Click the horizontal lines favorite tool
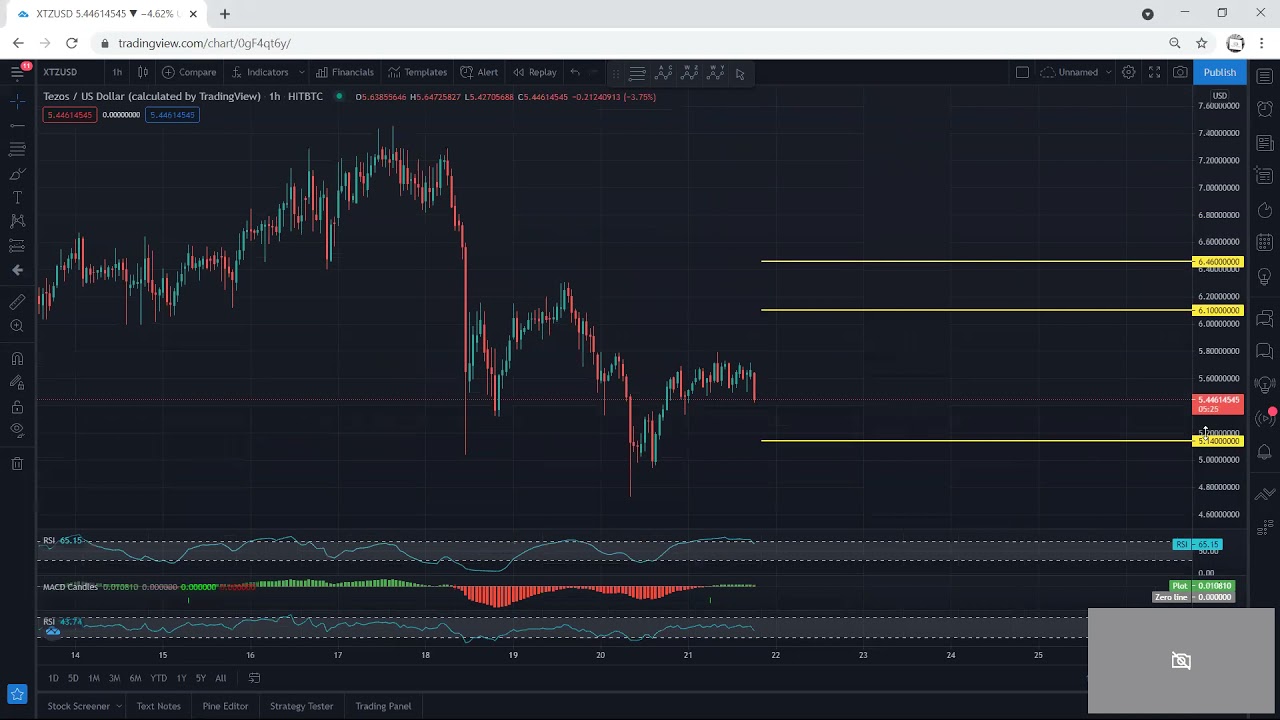Viewport: 1280px width, 720px height. click(637, 73)
